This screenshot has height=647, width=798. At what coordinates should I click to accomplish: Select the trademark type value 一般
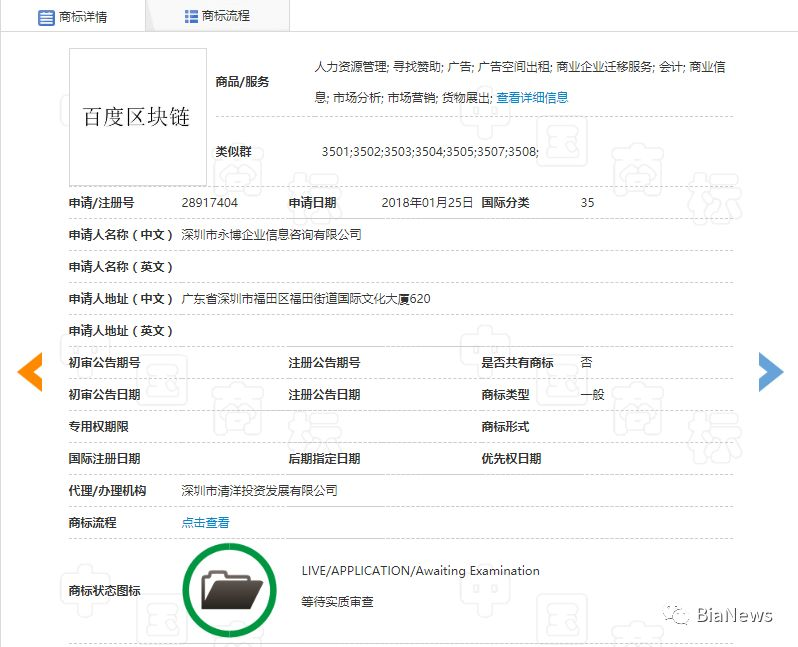coord(592,395)
